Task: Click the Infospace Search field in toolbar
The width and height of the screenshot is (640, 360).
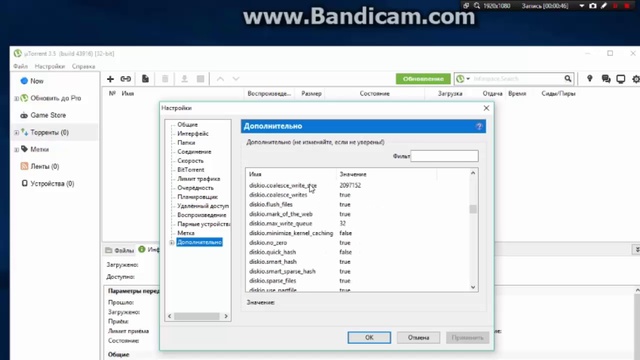Action: coord(517,78)
